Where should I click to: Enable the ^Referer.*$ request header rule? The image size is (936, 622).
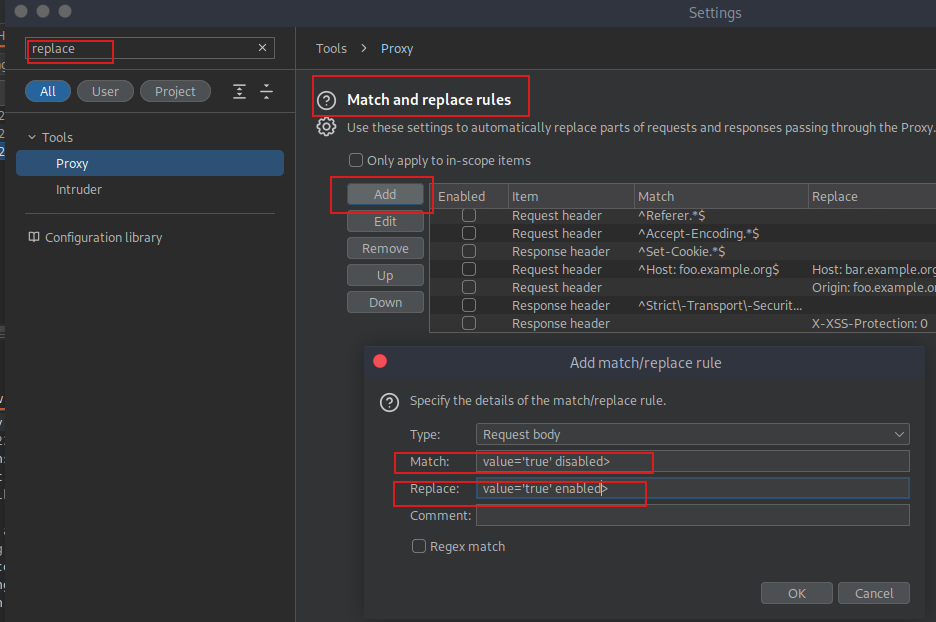pyautogui.click(x=469, y=216)
